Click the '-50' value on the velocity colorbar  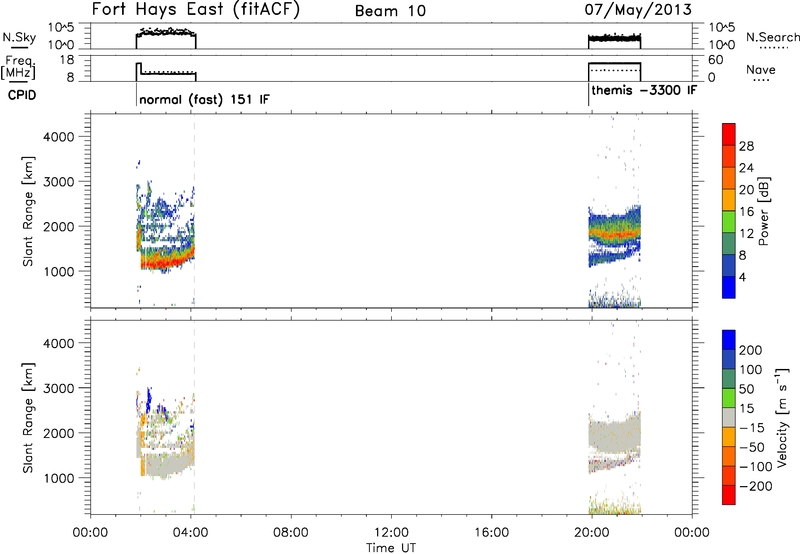[x=752, y=447]
